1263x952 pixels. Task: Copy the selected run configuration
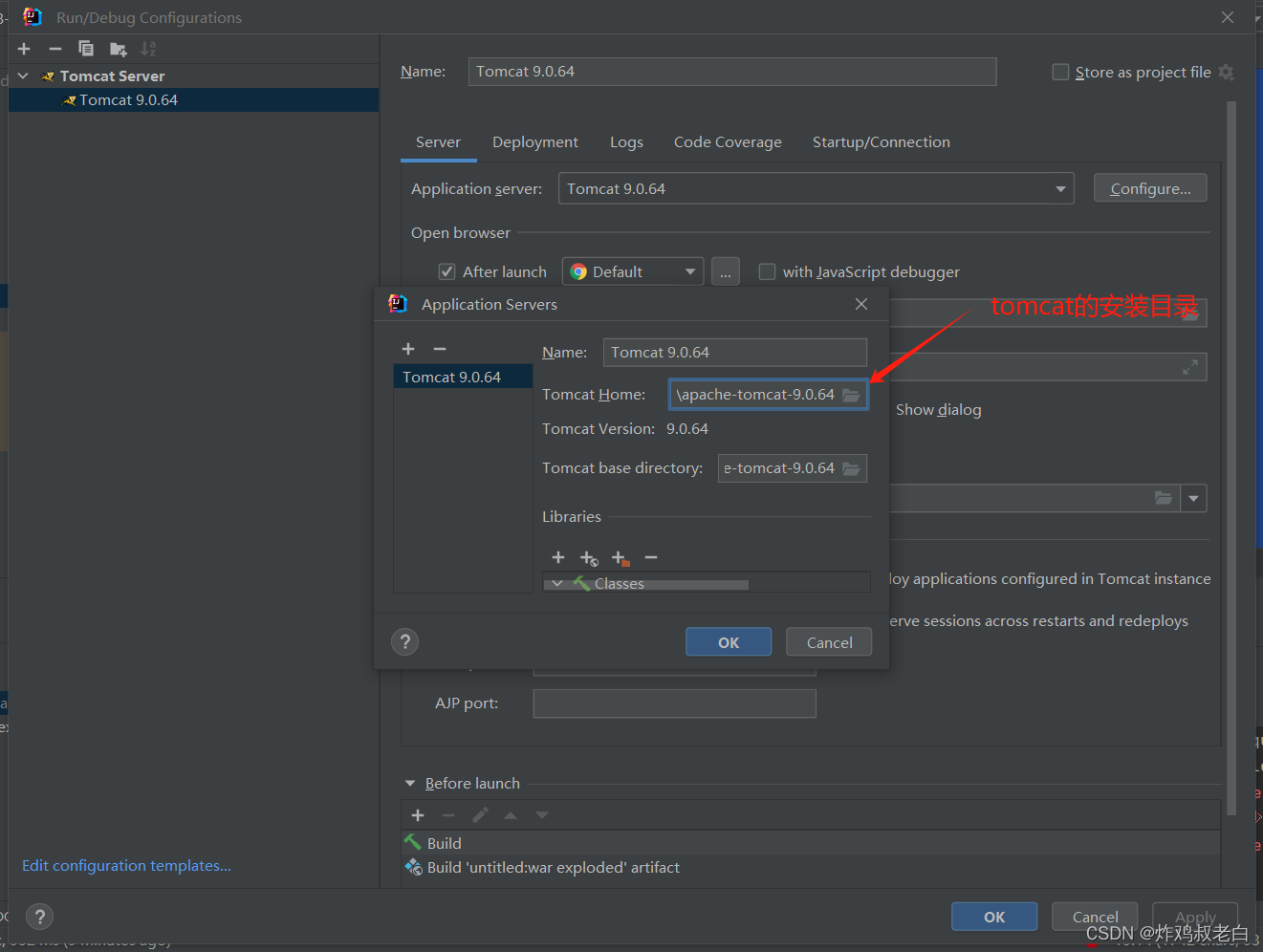[x=86, y=49]
